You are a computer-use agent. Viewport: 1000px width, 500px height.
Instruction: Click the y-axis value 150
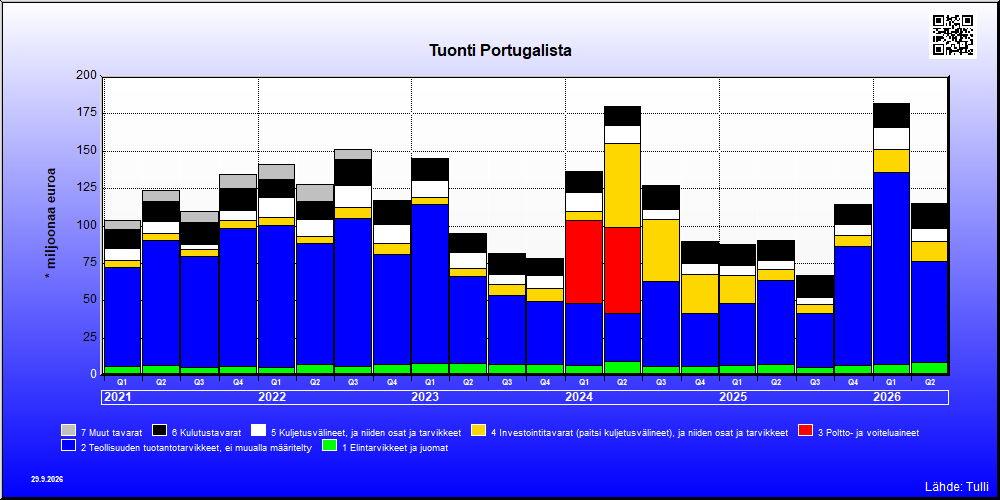pyautogui.click(x=86, y=151)
